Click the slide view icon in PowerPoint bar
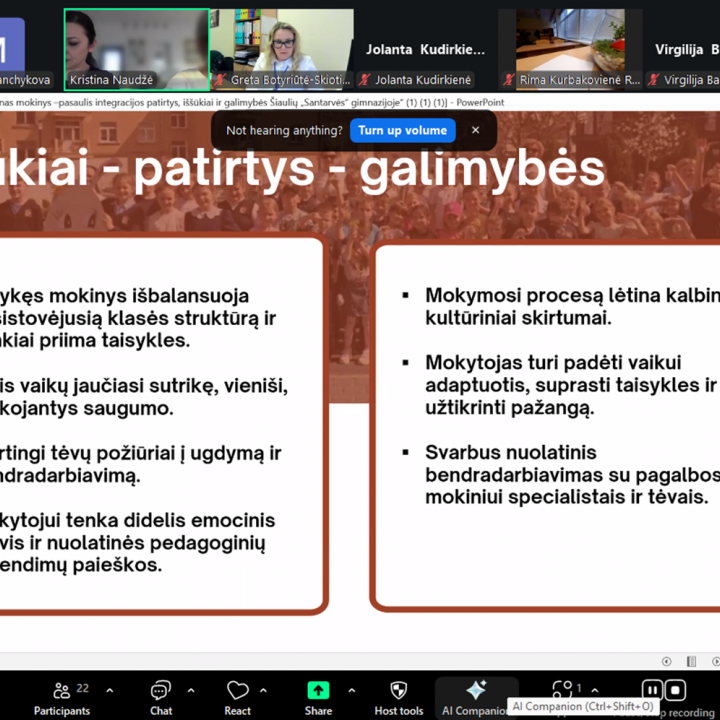Viewport: 720px width, 720px height. pyautogui.click(x=691, y=661)
